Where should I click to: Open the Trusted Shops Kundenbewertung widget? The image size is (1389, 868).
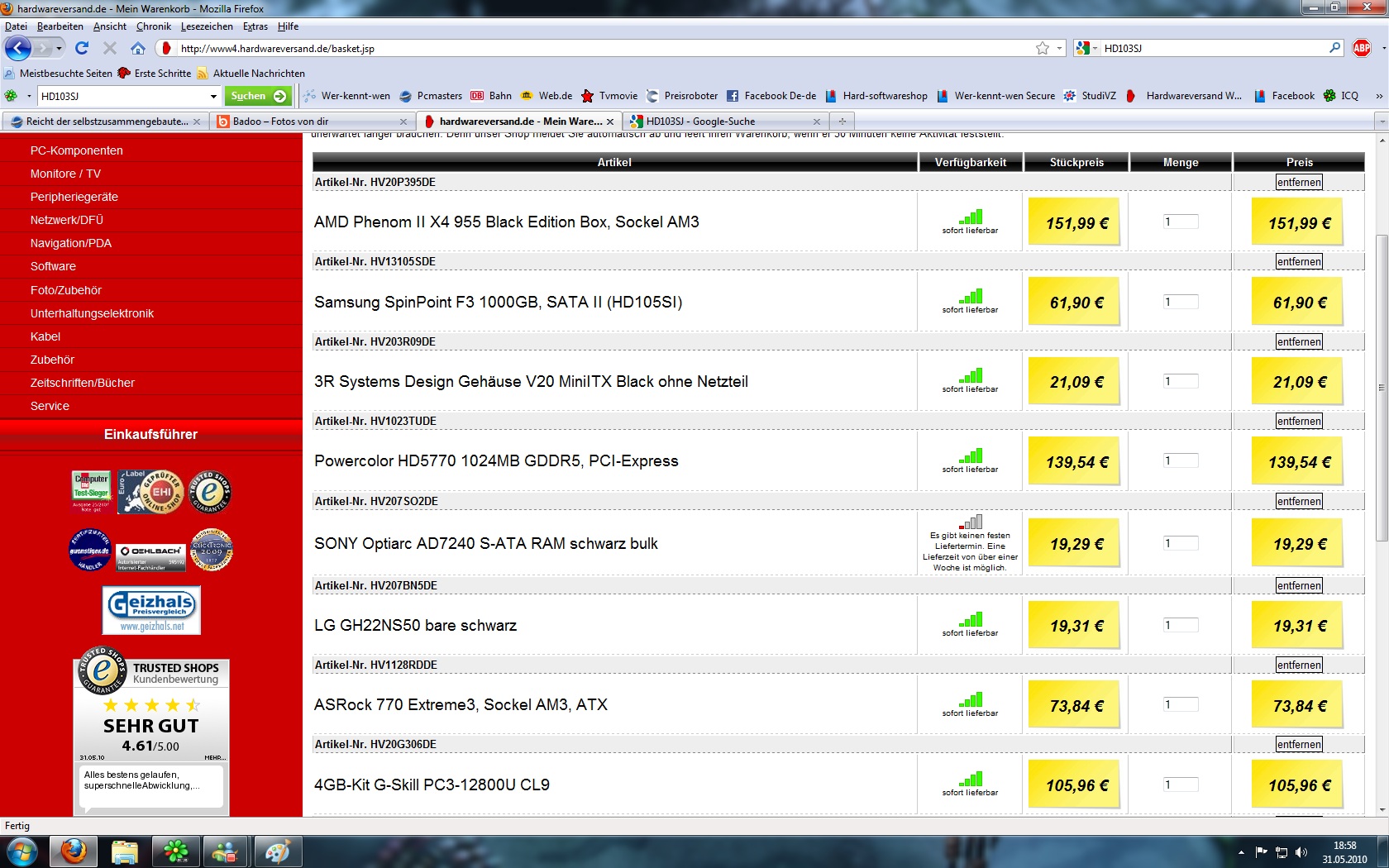[x=151, y=731]
